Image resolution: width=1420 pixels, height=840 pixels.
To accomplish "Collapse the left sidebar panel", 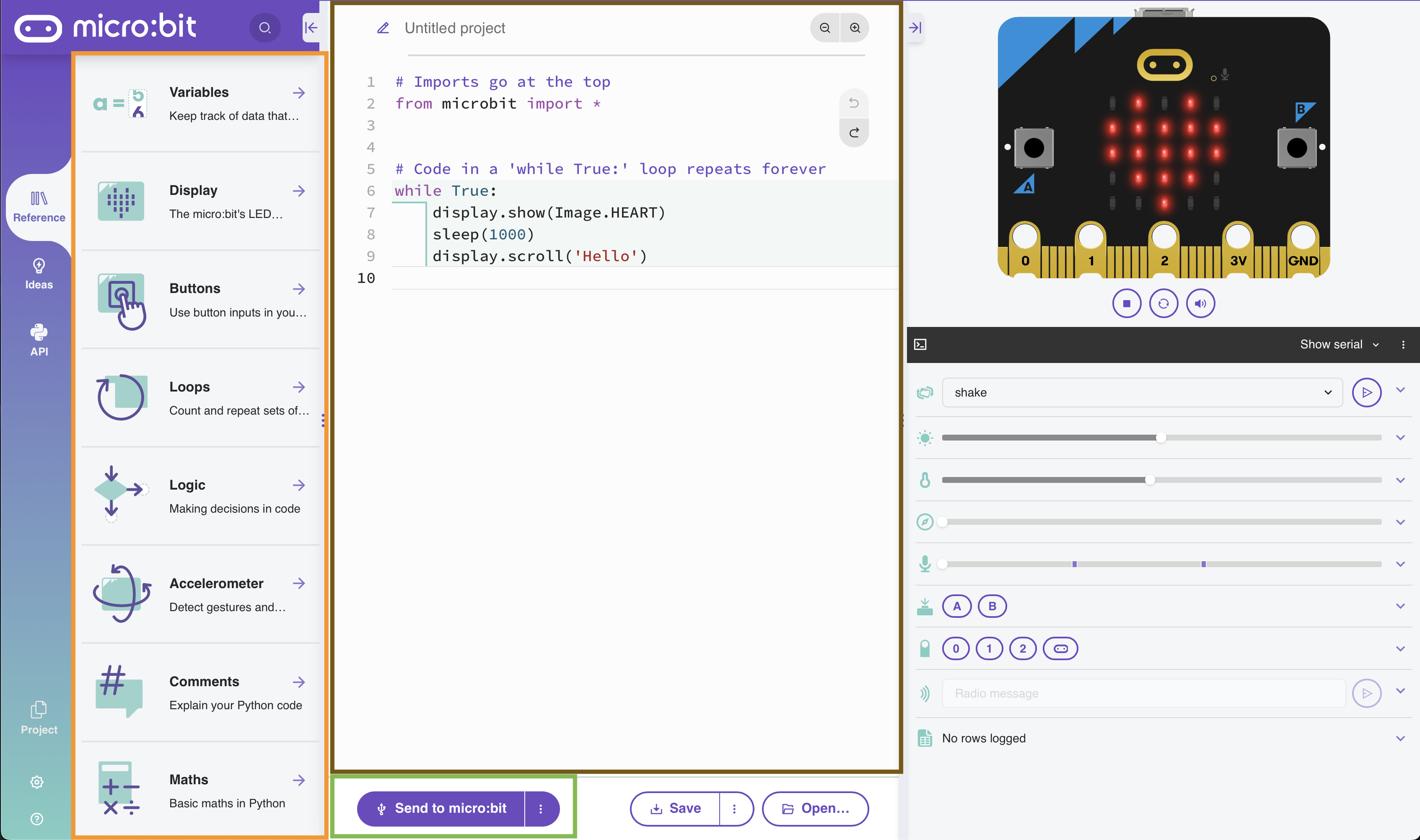I will tap(311, 28).
